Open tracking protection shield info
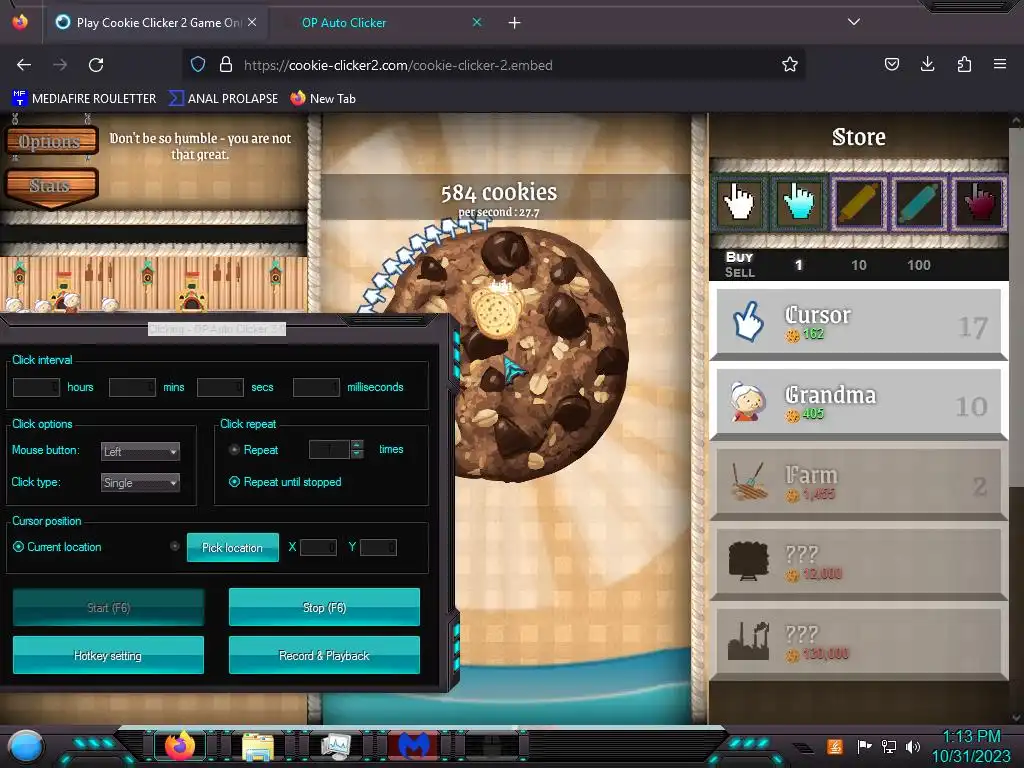Image resolution: width=1024 pixels, height=768 pixels. (198, 64)
